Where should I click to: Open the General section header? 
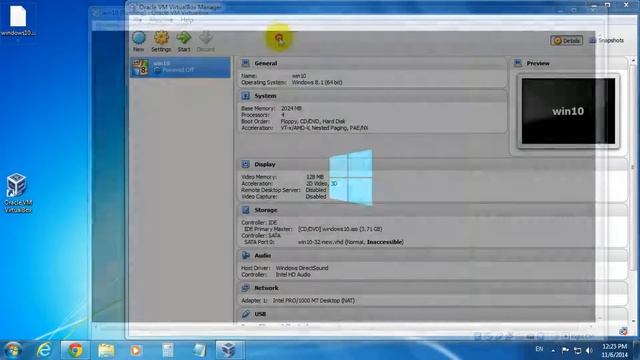click(266, 63)
